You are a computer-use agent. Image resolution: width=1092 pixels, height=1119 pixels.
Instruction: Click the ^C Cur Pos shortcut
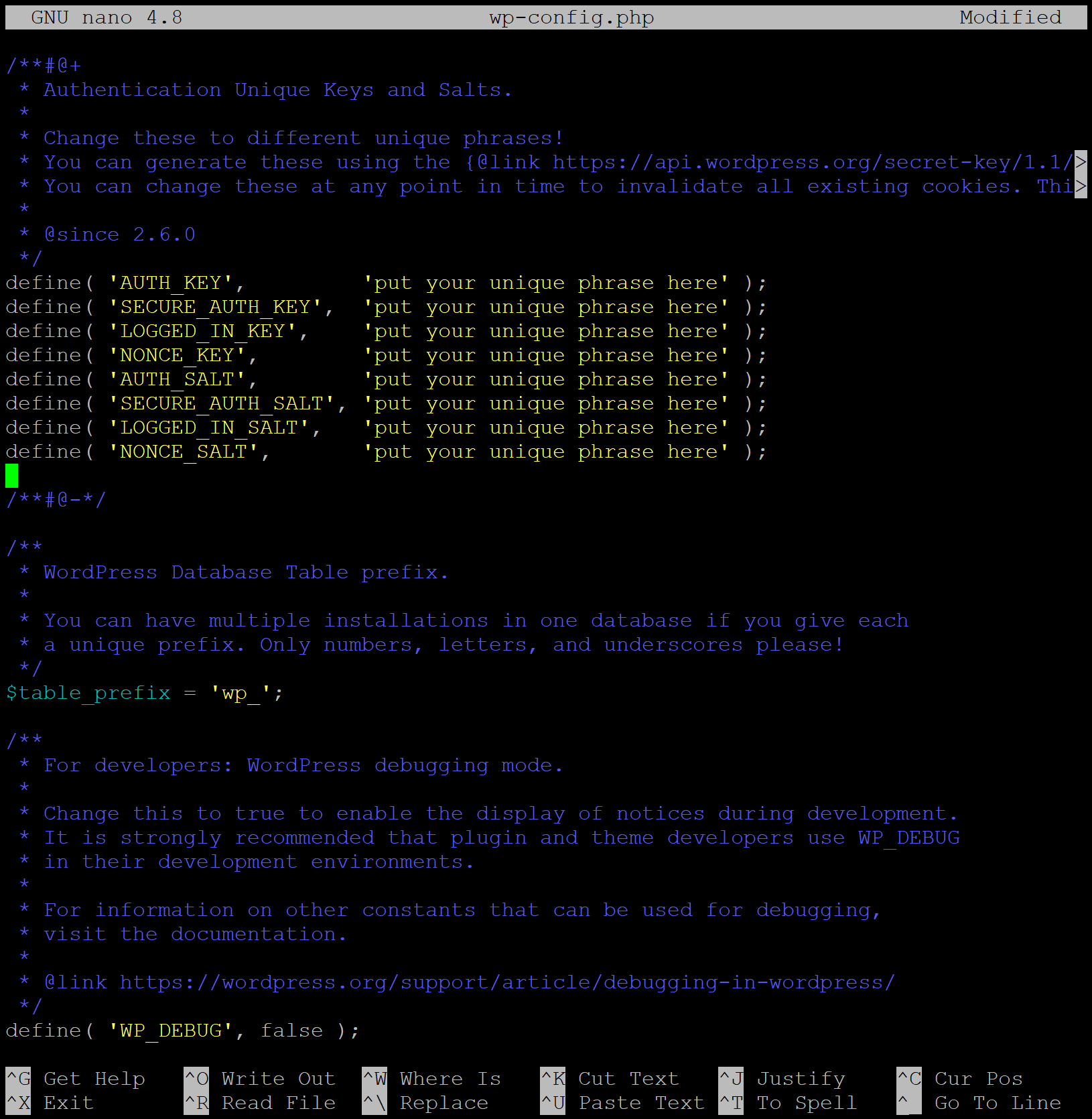click(x=959, y=1079)
